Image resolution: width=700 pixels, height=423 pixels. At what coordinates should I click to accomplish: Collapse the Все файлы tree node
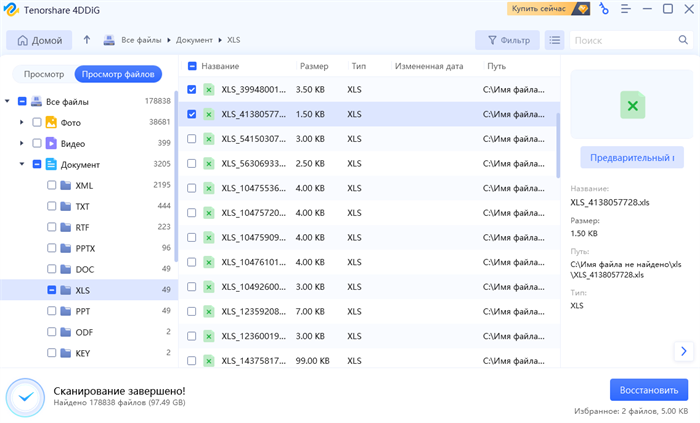[x=7, y=101]
